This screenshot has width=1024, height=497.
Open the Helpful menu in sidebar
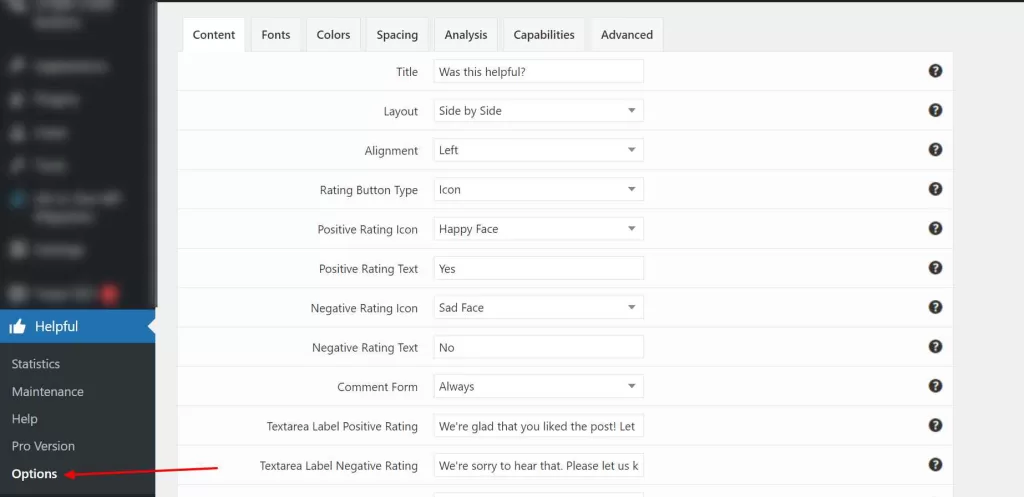[78, 326]
